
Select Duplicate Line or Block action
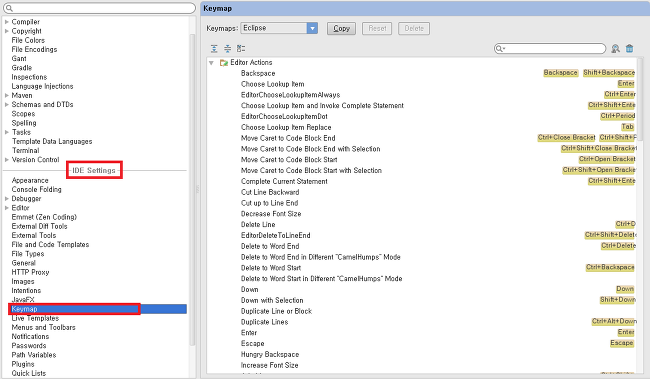[x=423, y=311]
